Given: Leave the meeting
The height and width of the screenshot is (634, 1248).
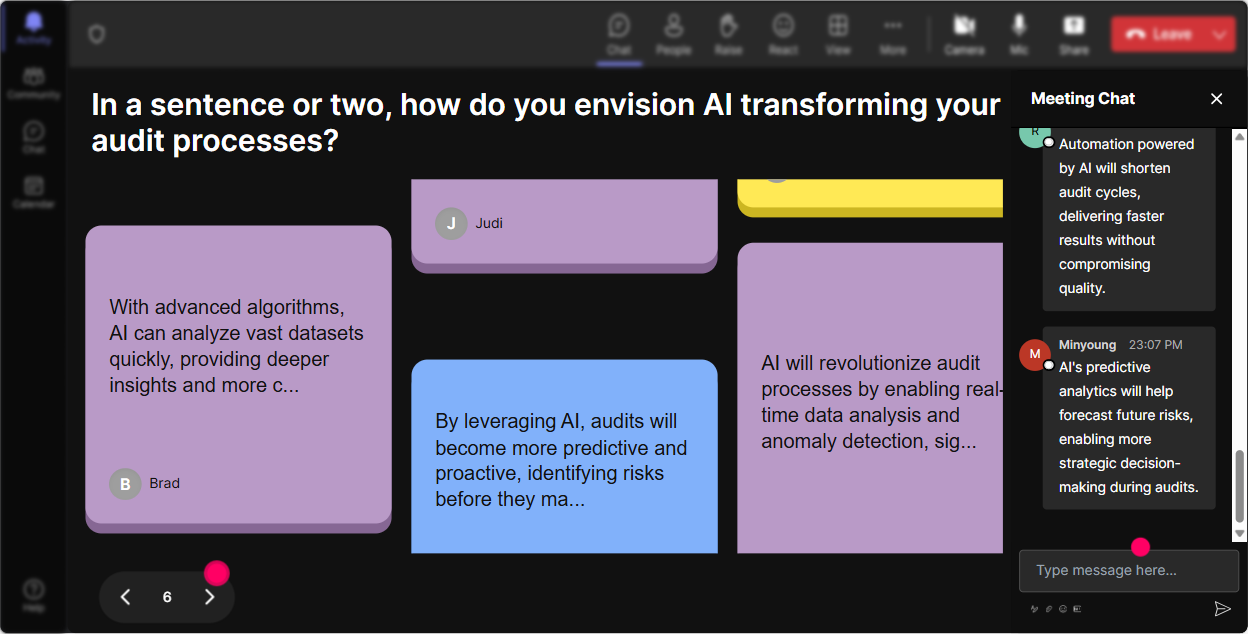Looking at the screenshot, I should [x=1158, y=34].
